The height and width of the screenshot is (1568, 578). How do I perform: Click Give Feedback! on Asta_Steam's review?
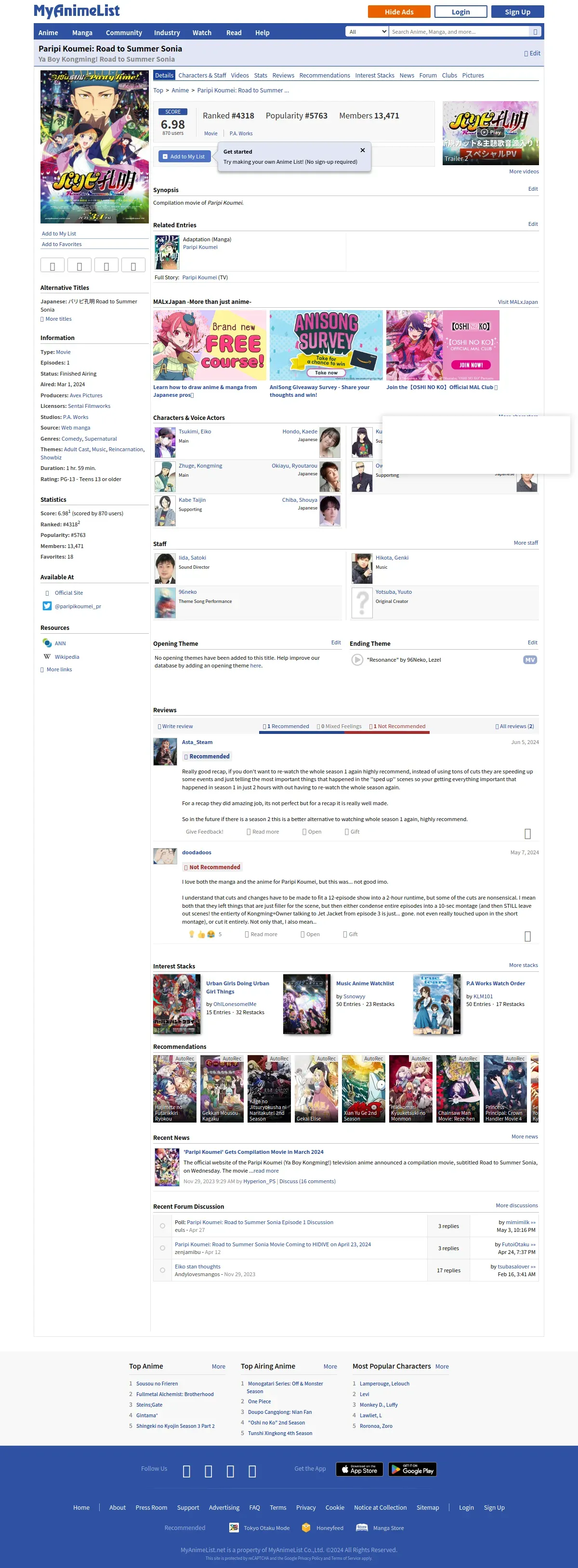point(205,832)
